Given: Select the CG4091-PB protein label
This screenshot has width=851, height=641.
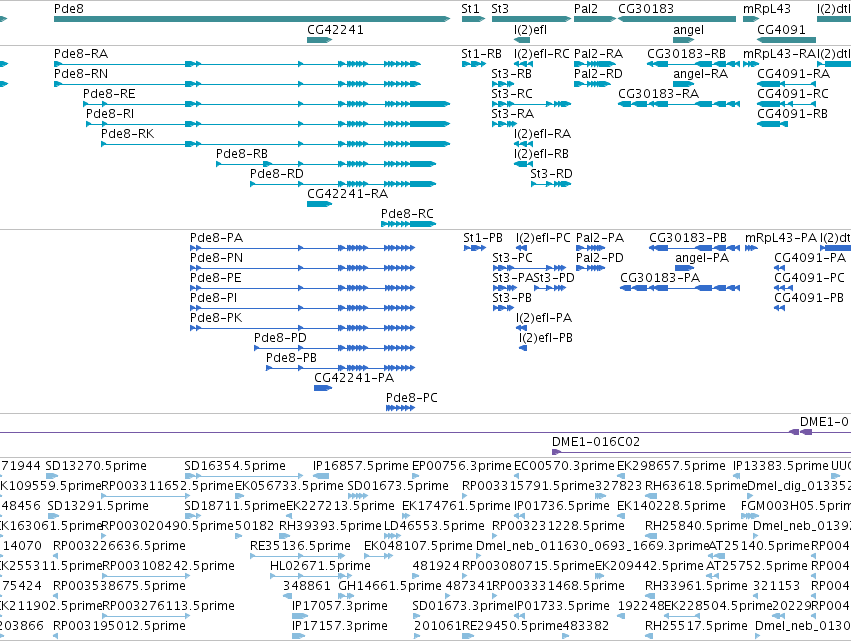Looking at the screenshot, I should pyautogui.click(x=809, y=299).
